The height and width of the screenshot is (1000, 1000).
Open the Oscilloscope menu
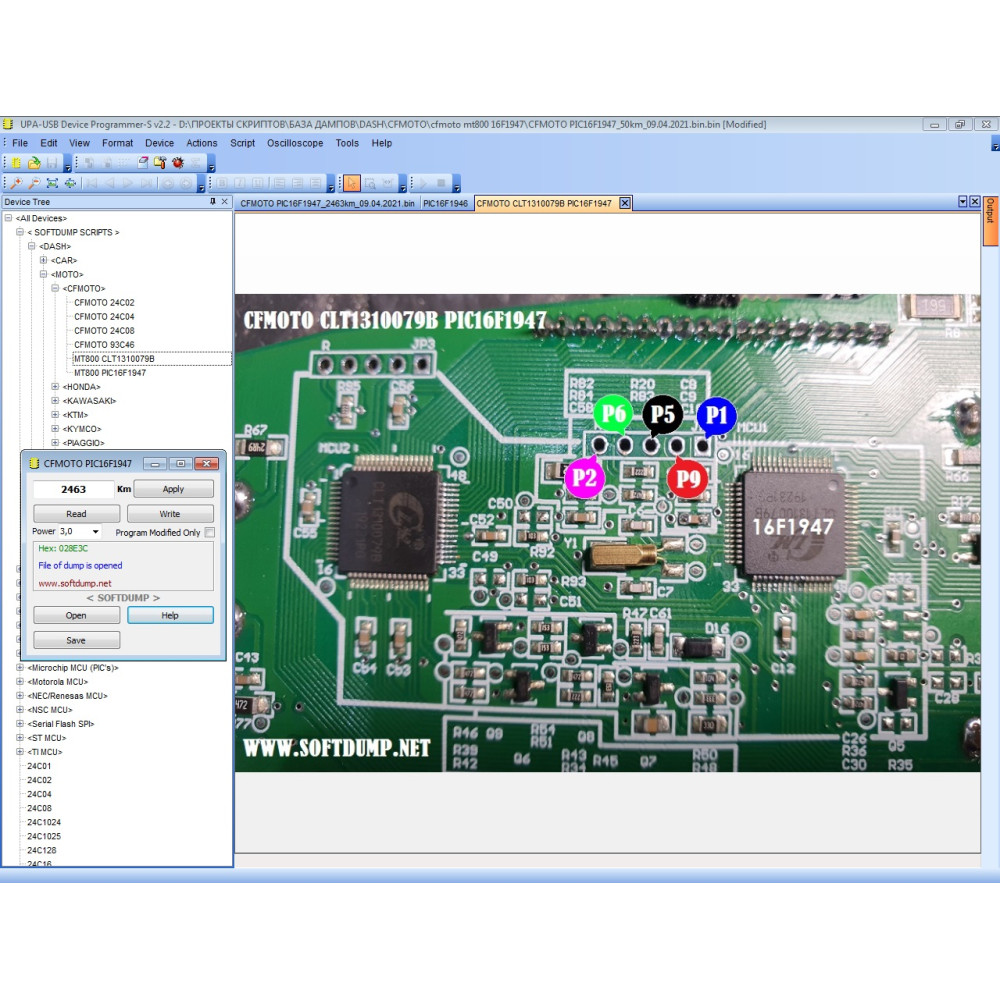point(295,143)
